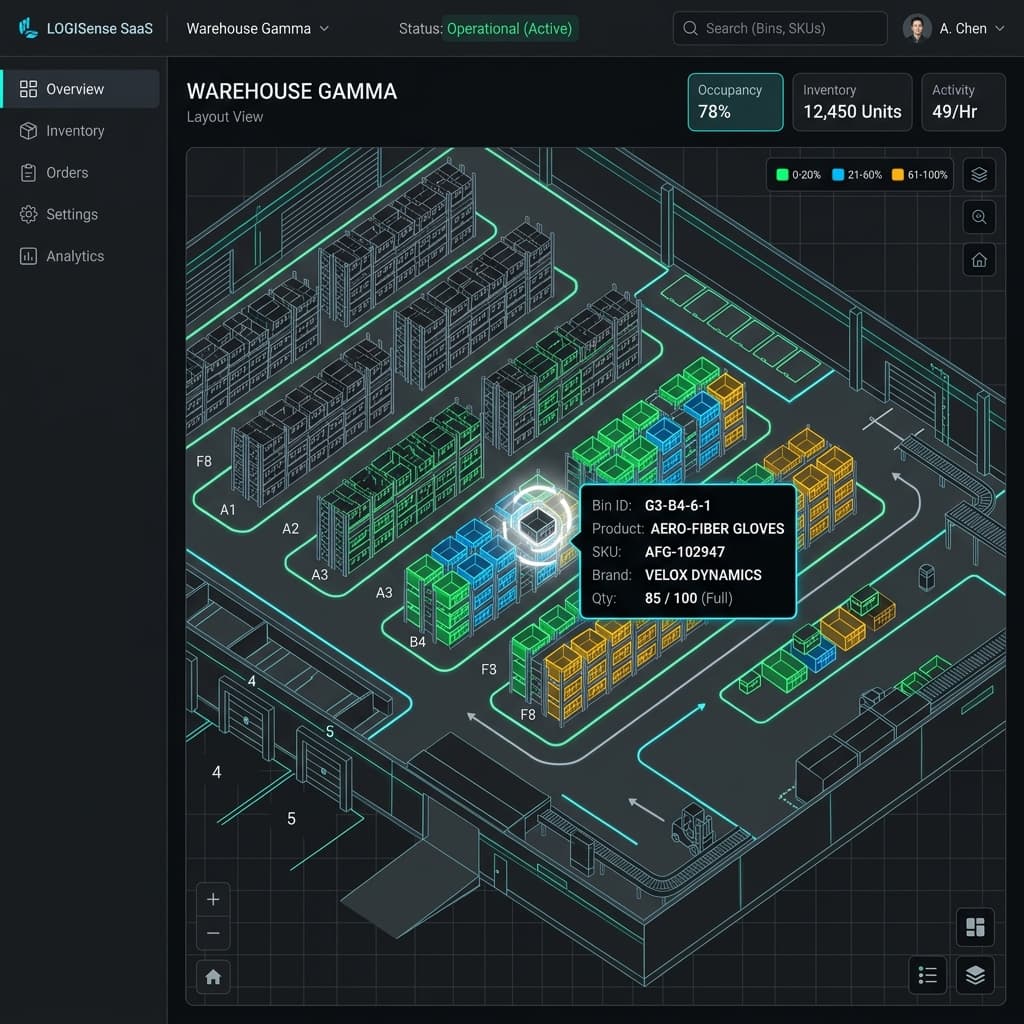Open the list view icon
This screenshot has width=1024, height=1024.
[927, 975]
